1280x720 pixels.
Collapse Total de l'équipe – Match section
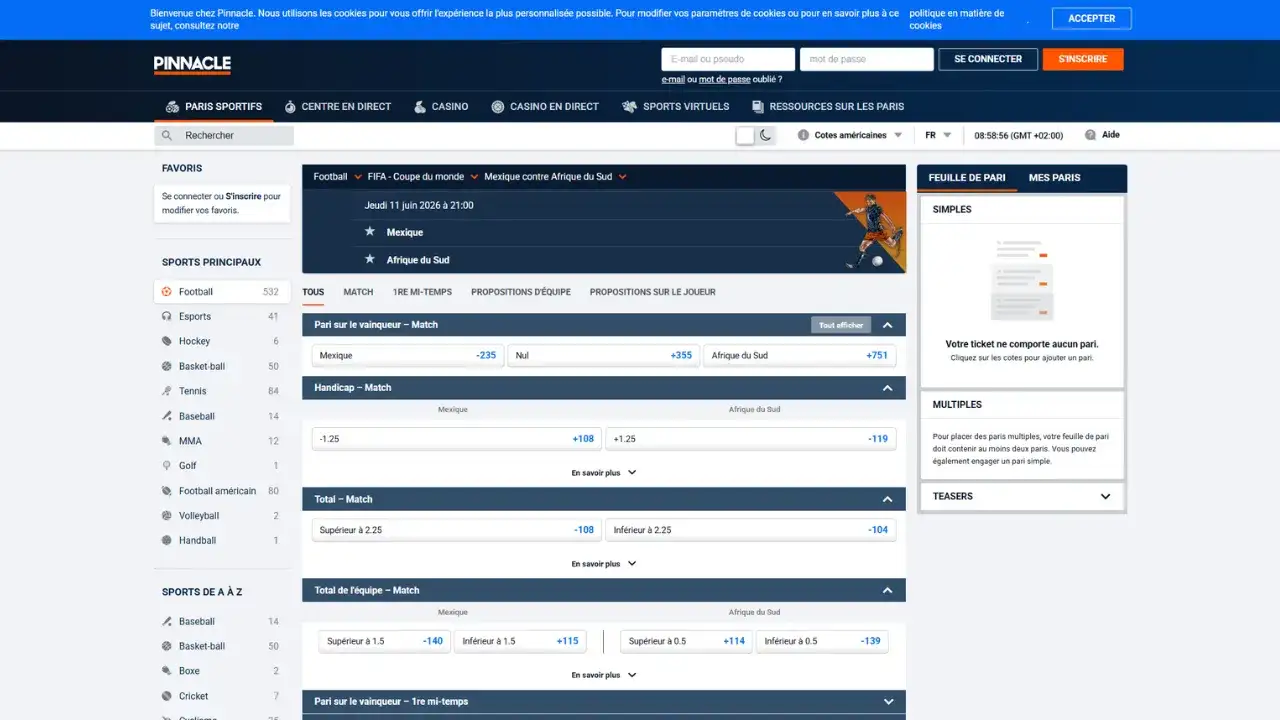[887, 591]
